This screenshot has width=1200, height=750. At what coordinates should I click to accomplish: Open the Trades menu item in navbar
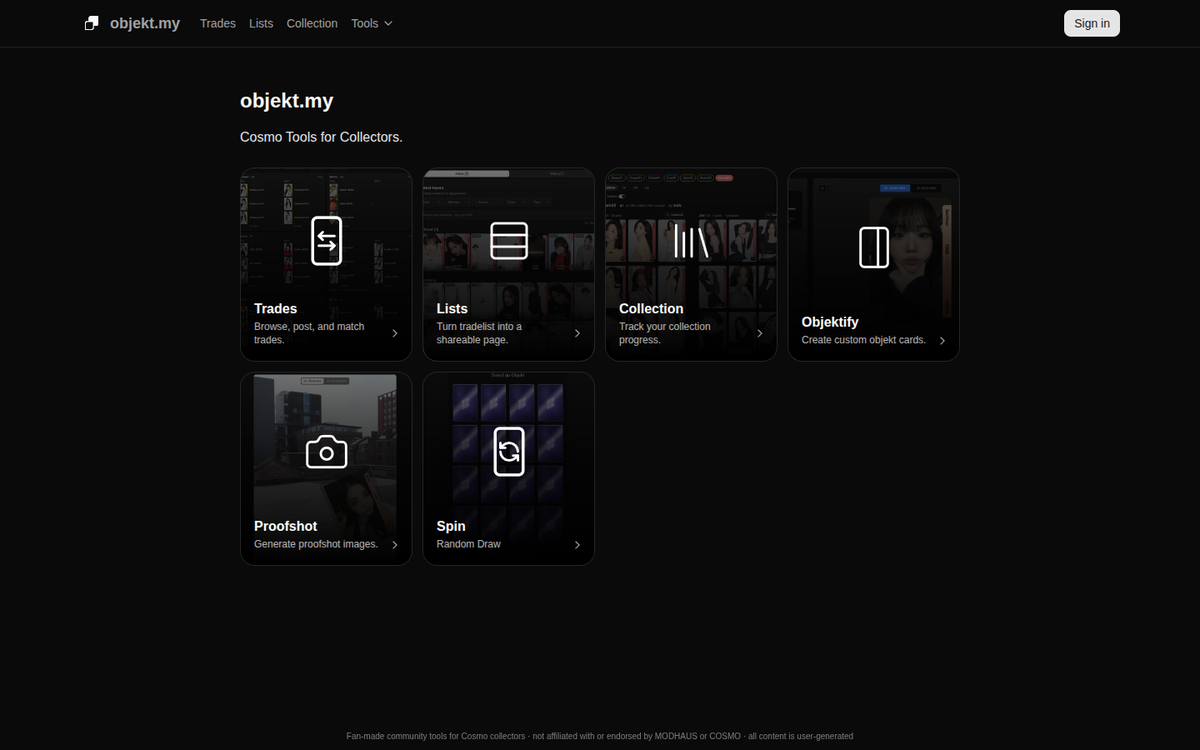coord(218,23)
